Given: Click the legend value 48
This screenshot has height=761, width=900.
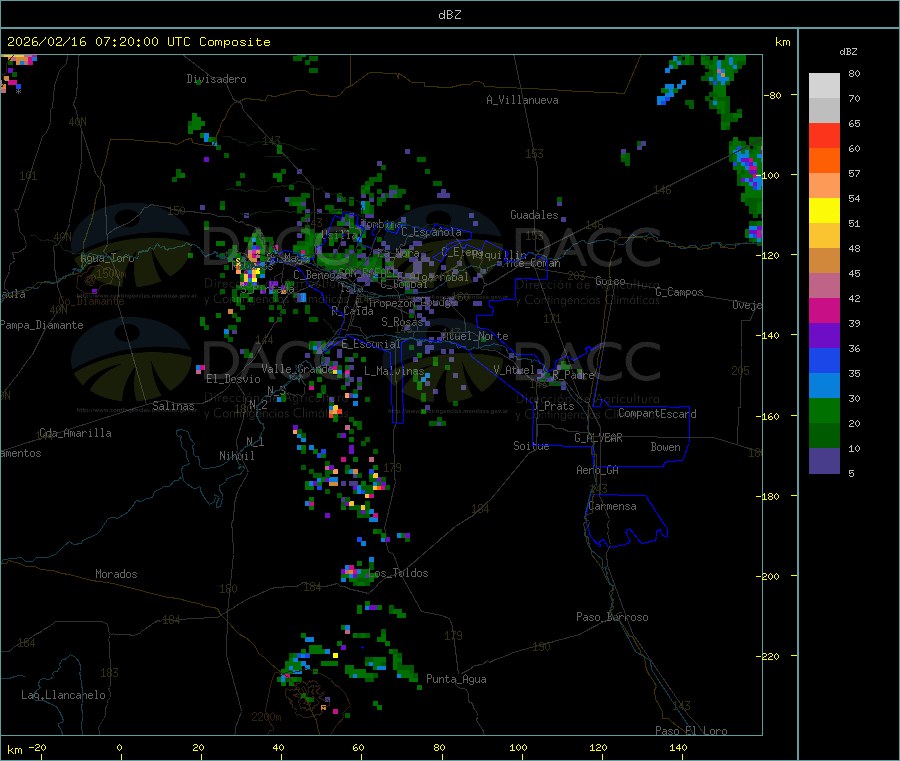Looking at the screenshot, I should click(x=854, y=249).
